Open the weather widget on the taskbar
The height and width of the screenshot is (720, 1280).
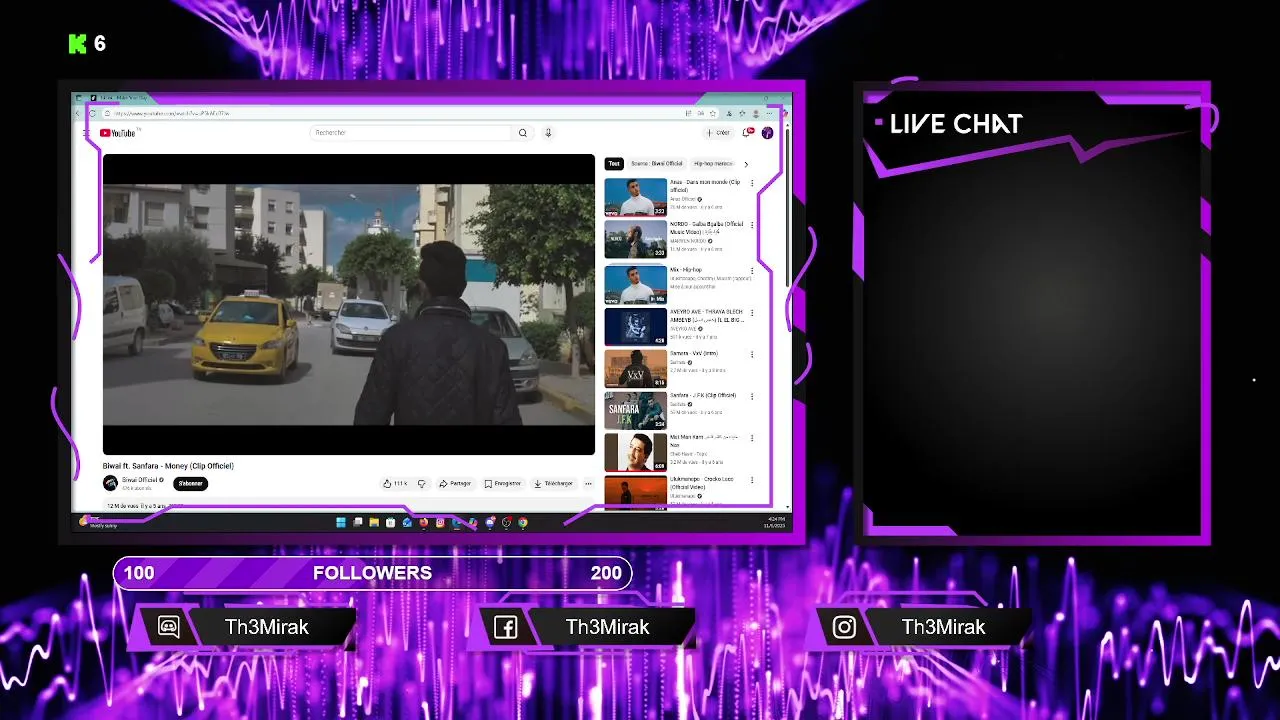click(x=97, y=521)
